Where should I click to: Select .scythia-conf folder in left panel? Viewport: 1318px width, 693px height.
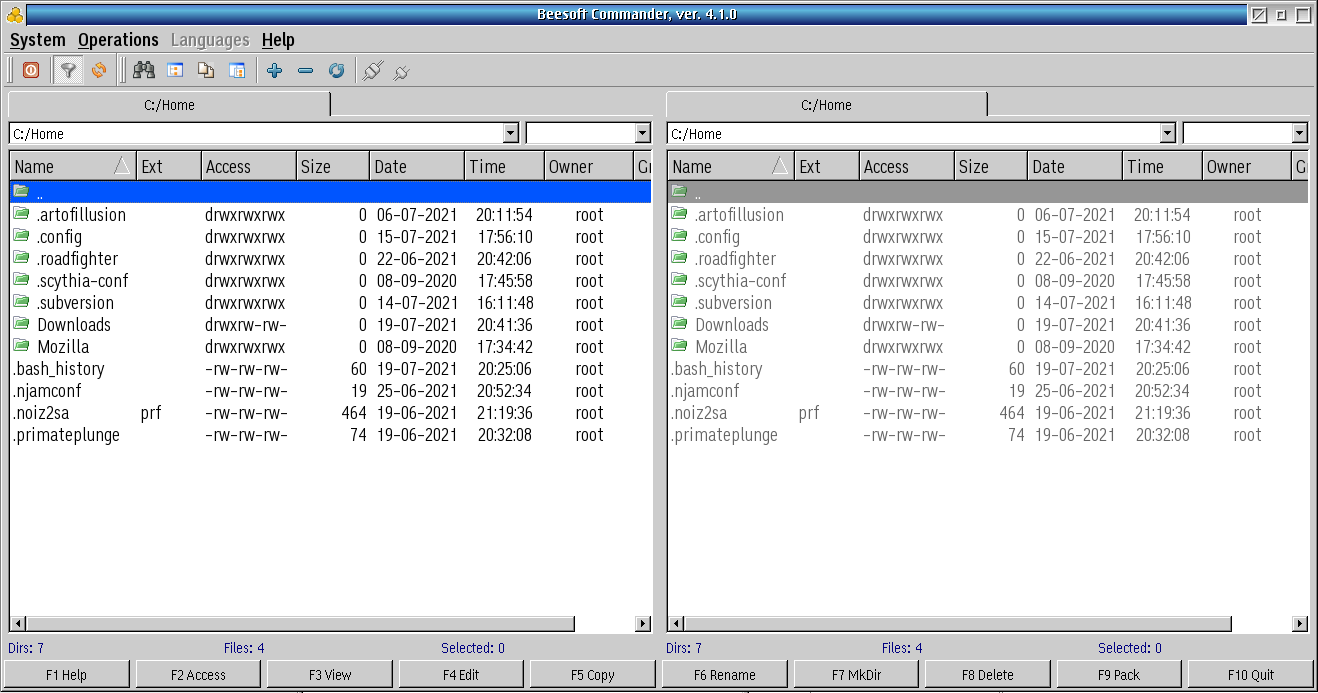click(330, 280)
